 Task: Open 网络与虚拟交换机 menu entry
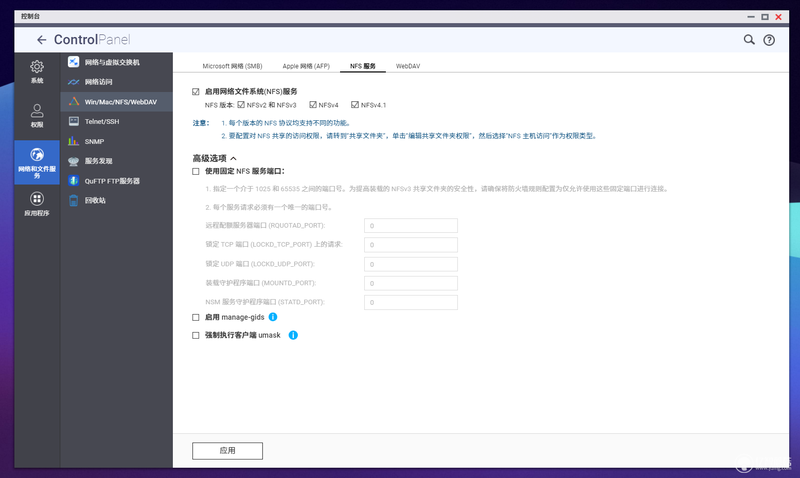[x=116, y=62]
